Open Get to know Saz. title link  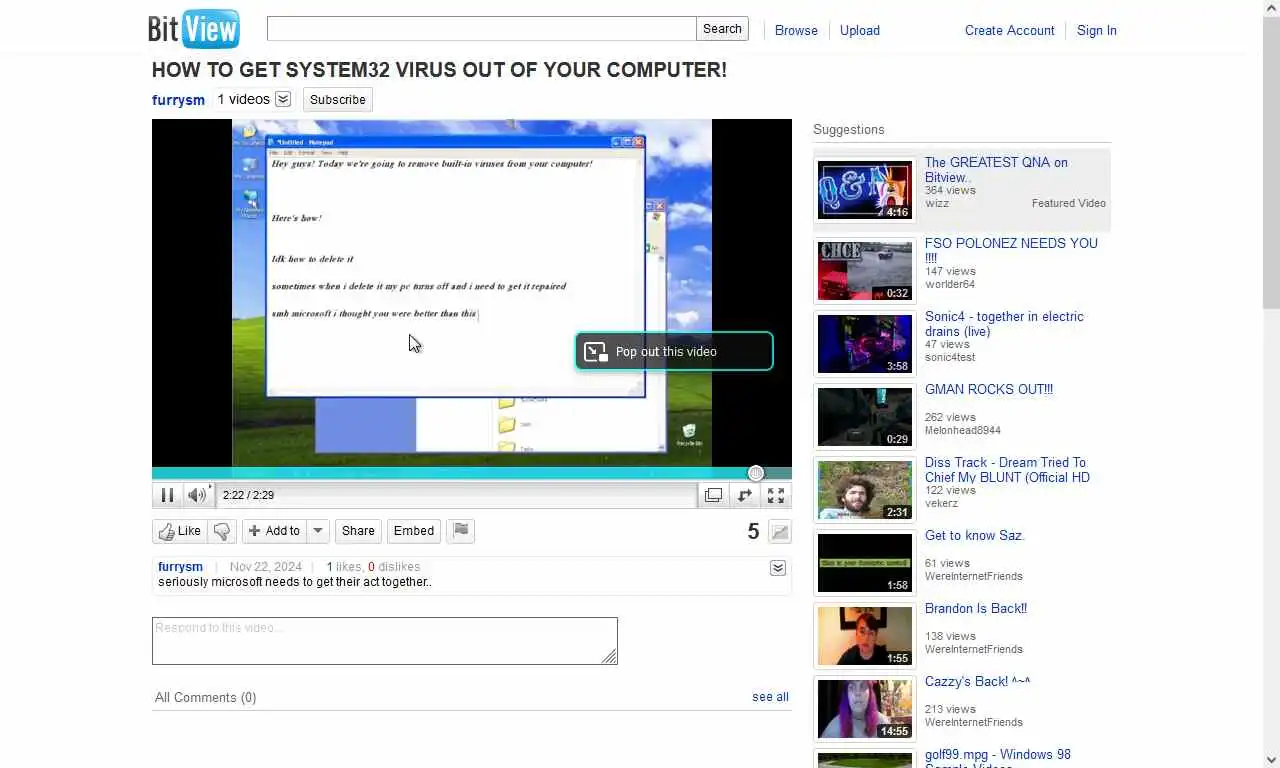[975, 535]
